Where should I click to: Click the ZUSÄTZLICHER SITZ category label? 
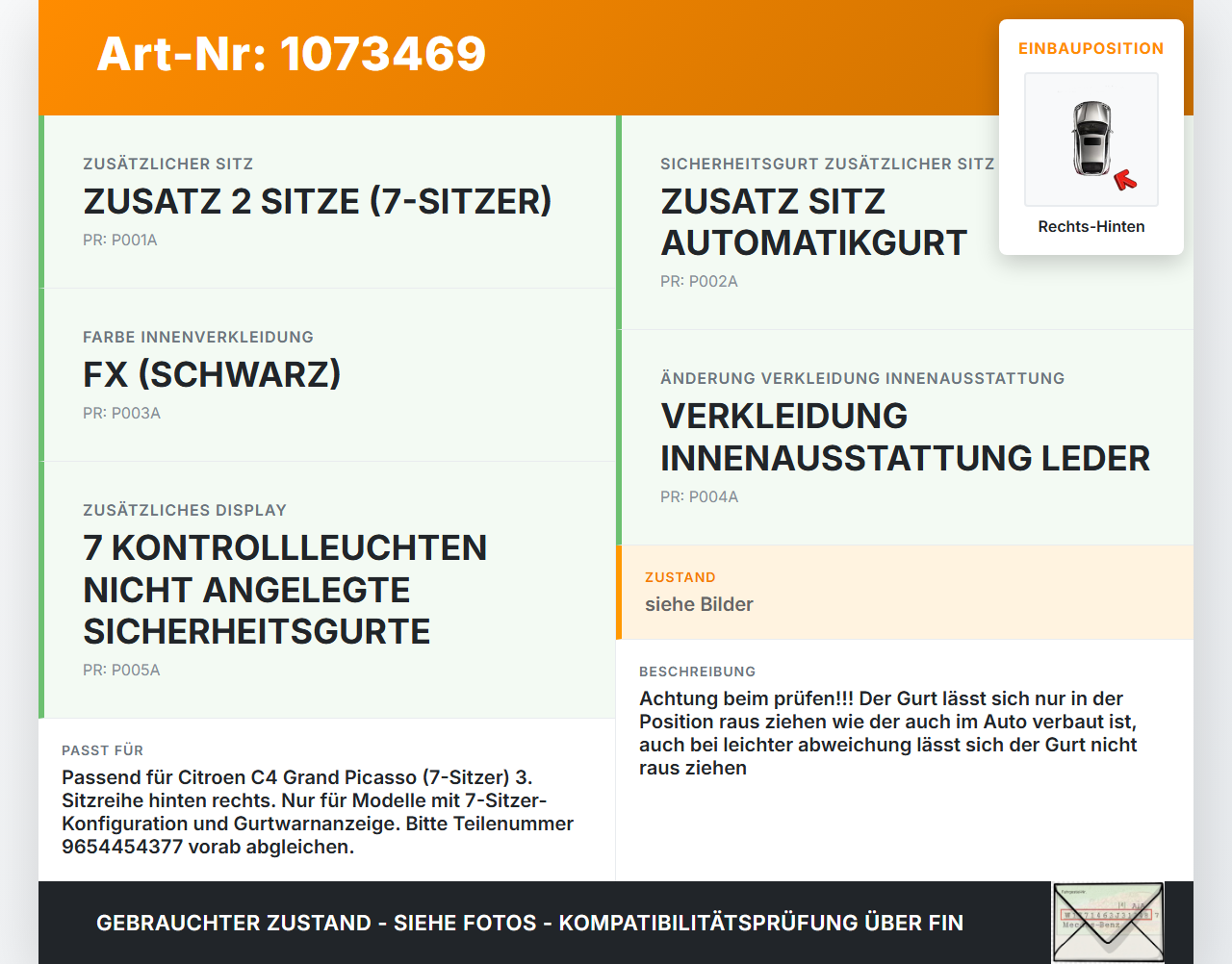(x=168, y=164)
